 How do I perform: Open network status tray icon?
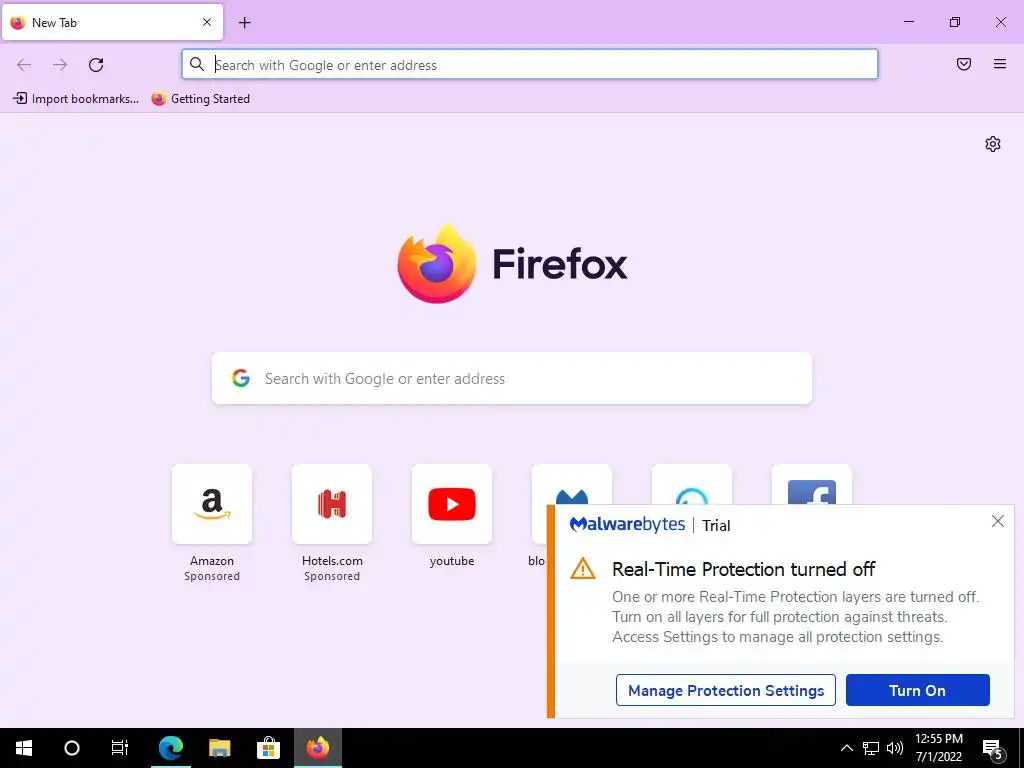pos(871,748)
